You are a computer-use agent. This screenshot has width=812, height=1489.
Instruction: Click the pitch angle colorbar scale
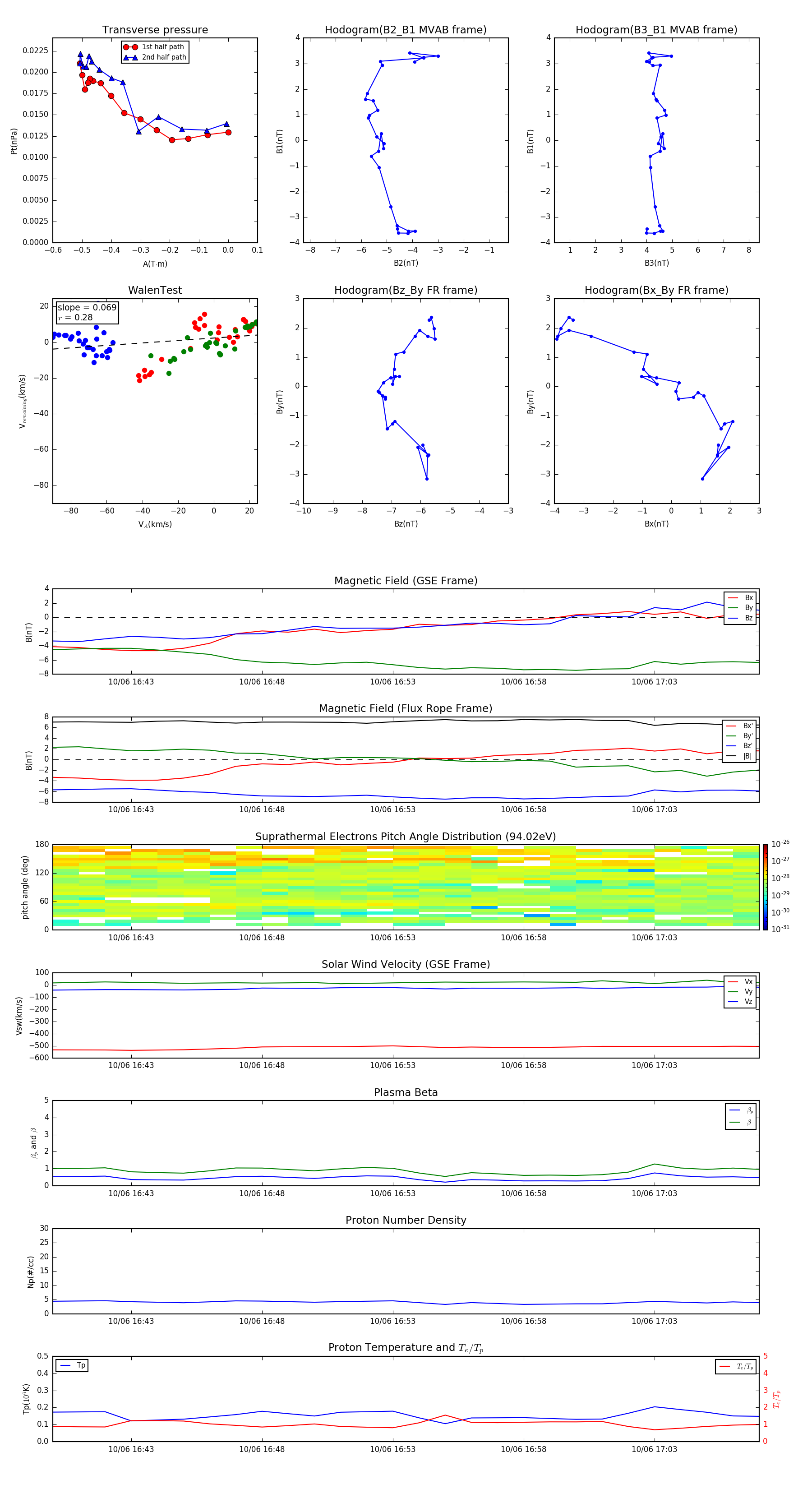765,887
